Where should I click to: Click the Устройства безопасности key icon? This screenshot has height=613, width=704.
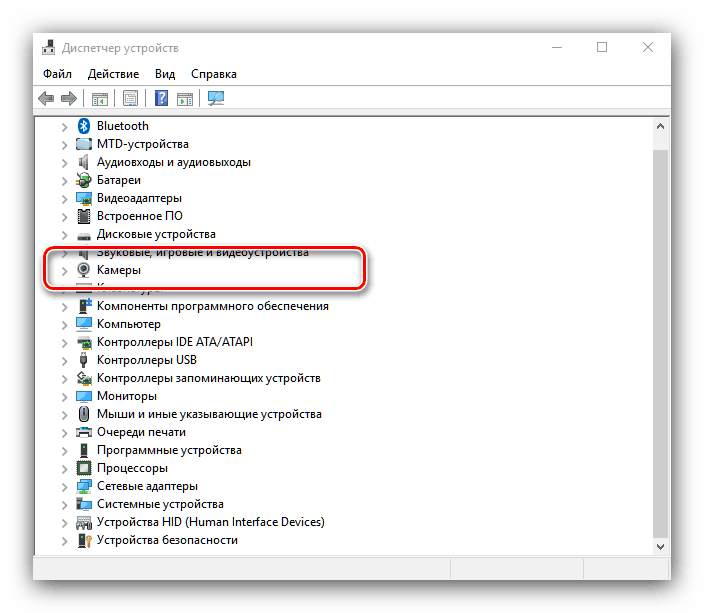84,540
